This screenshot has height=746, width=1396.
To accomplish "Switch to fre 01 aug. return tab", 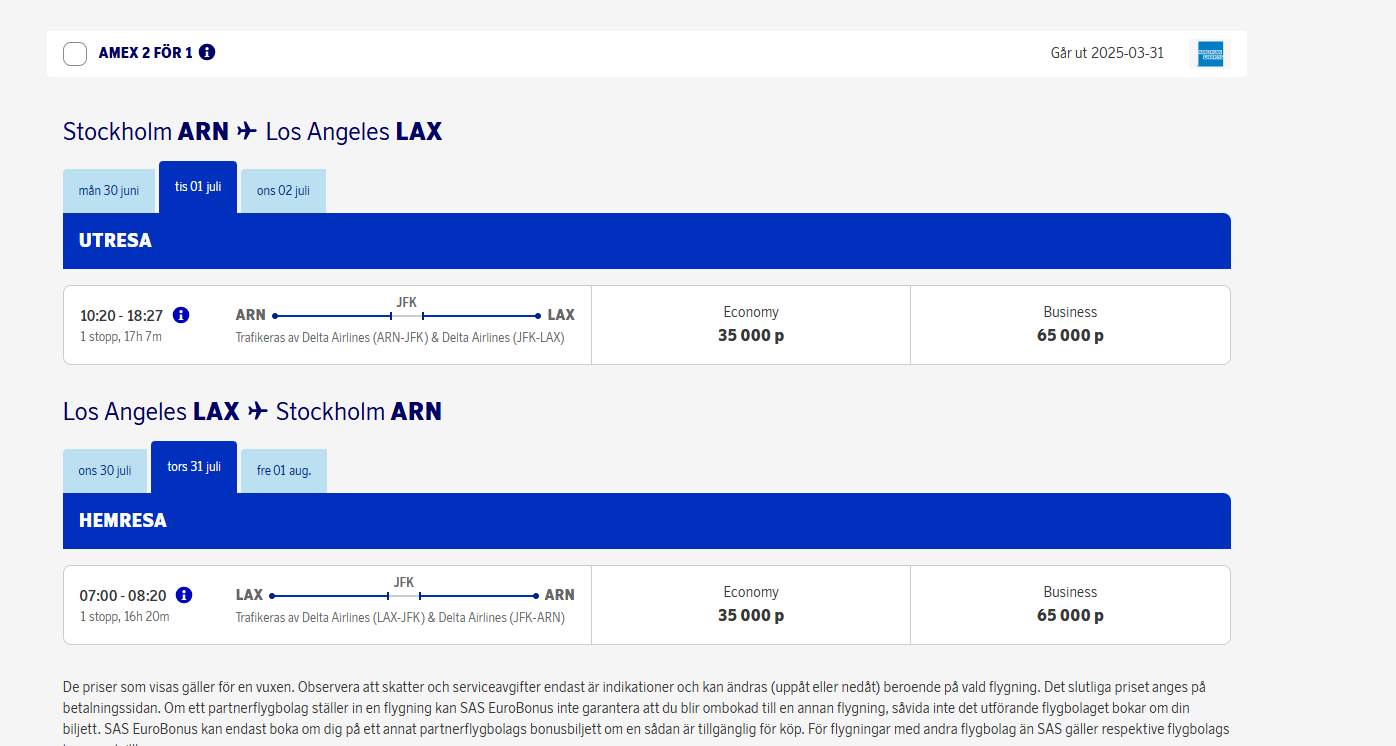I will 284,471.
